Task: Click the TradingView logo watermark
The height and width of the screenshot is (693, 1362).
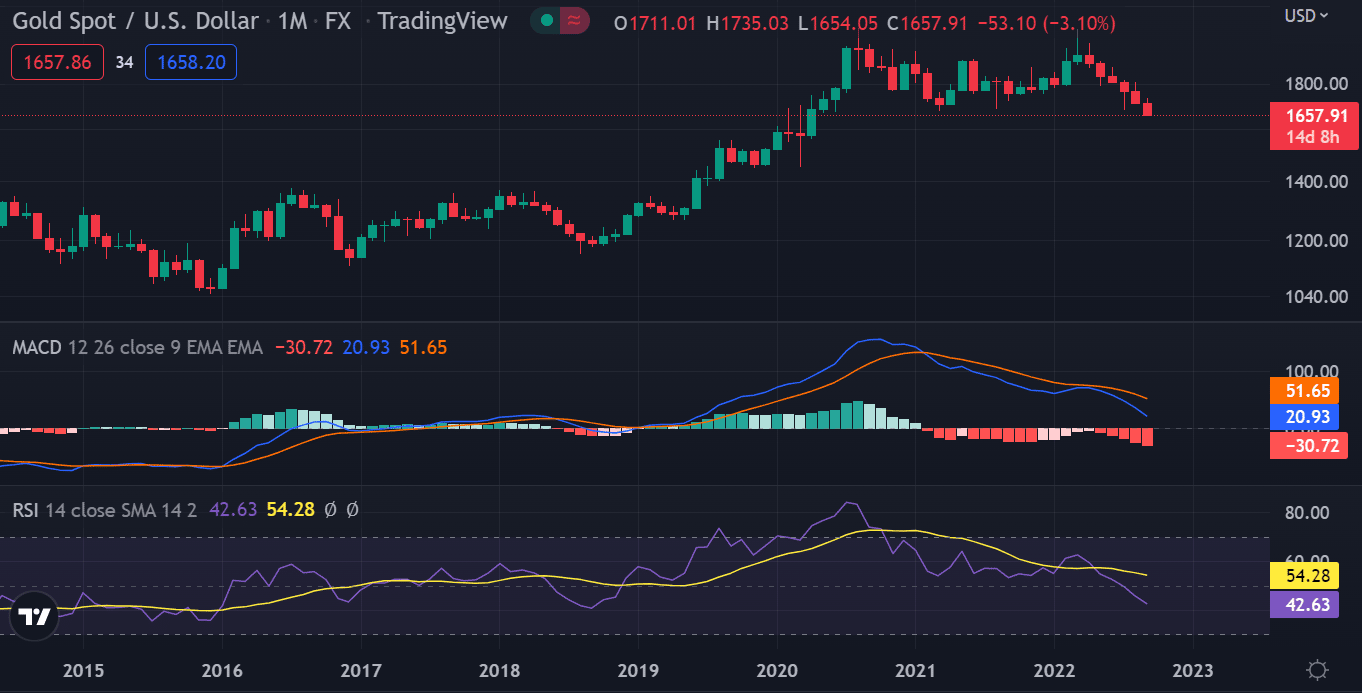Action: 35,616
